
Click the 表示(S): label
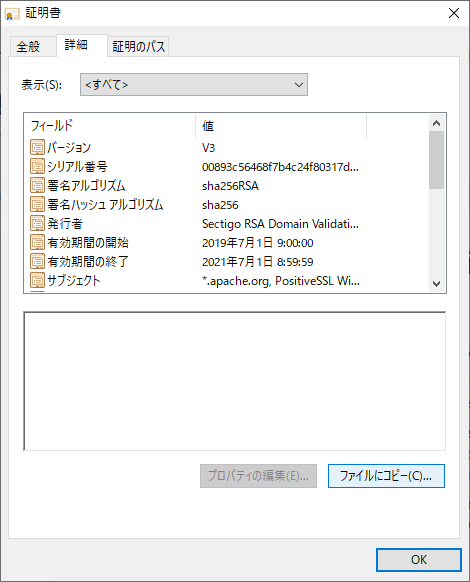[x=42, y=85]
